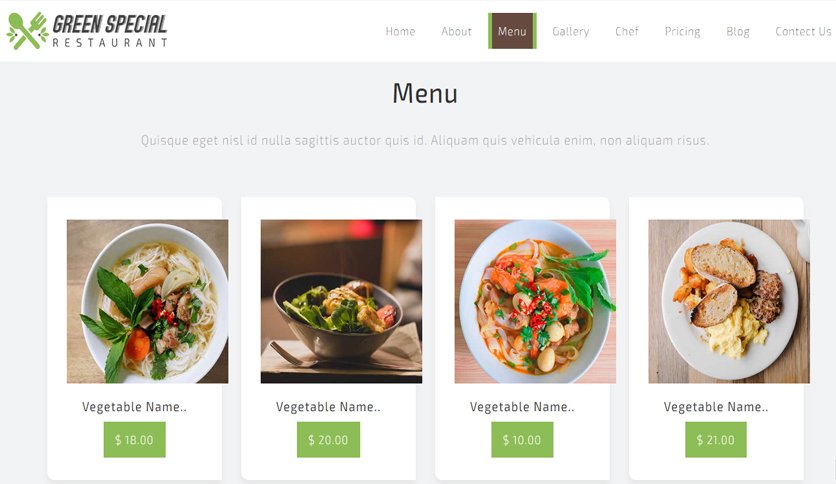836x484 pixels.
Task: Open the Pricing page link
Action: click(x=682, y=31)
